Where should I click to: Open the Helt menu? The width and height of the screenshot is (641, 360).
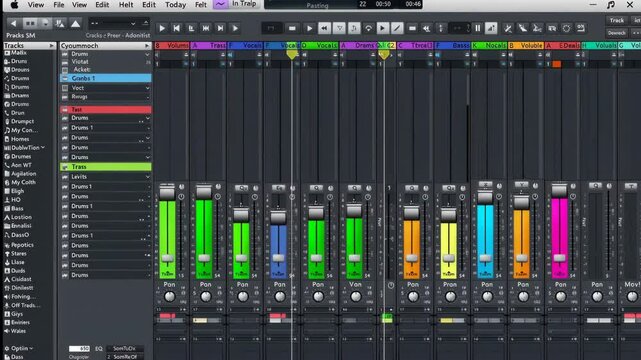click(126, 5)
